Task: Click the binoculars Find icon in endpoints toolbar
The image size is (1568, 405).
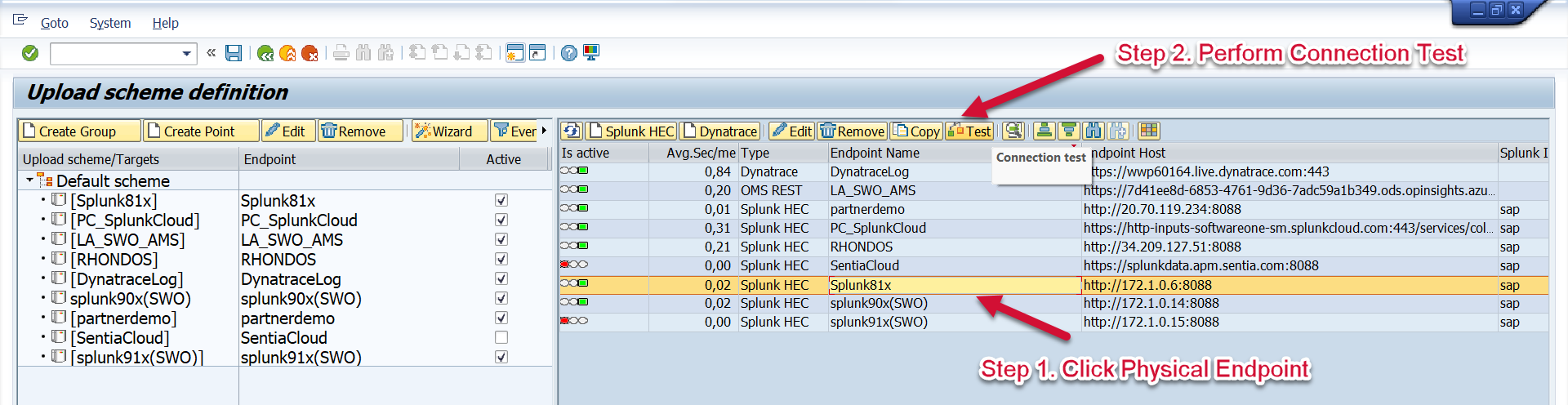Action: tap(1094, 131)
